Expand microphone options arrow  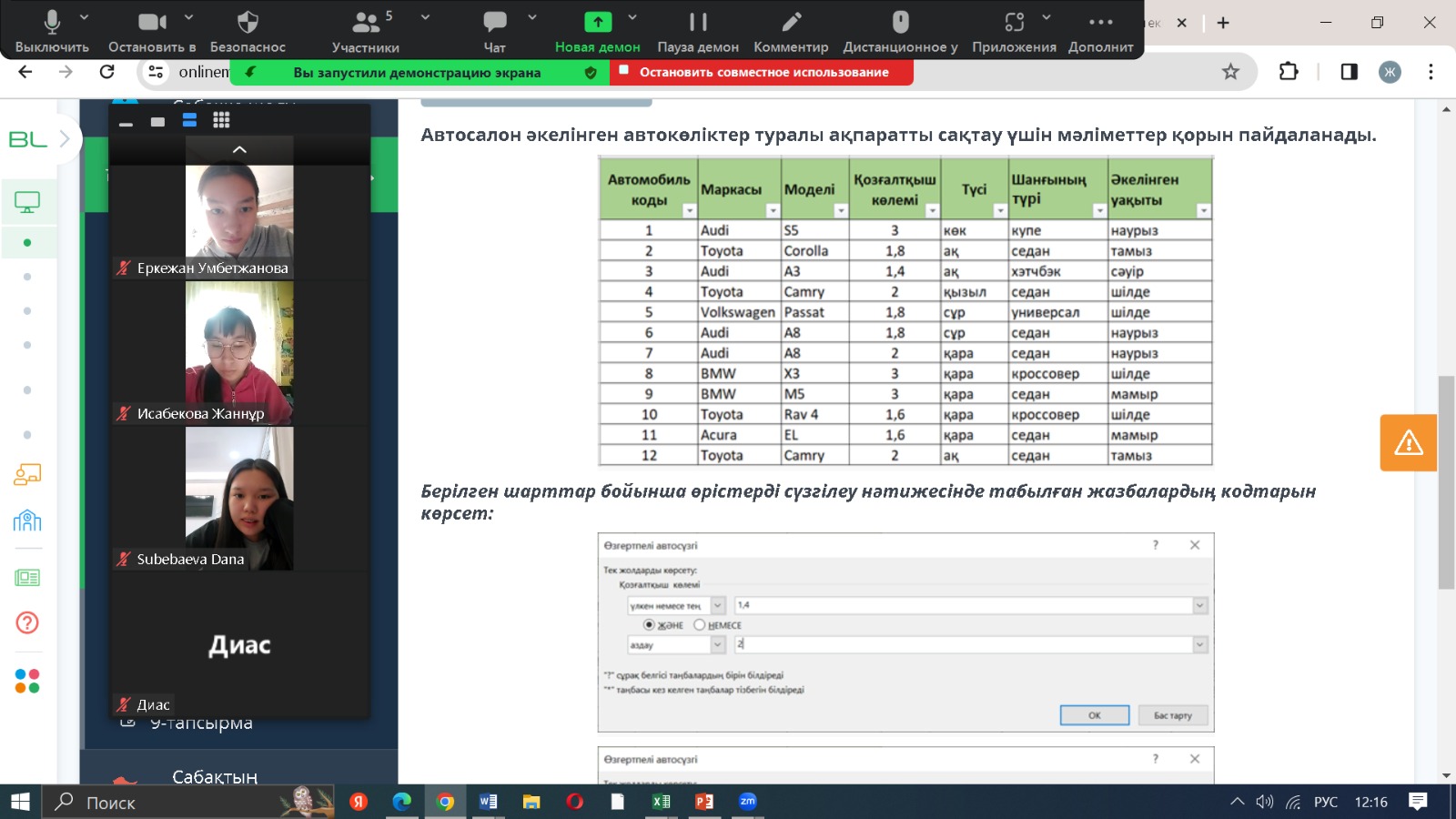pyautogui.click(x=84, y=17)
